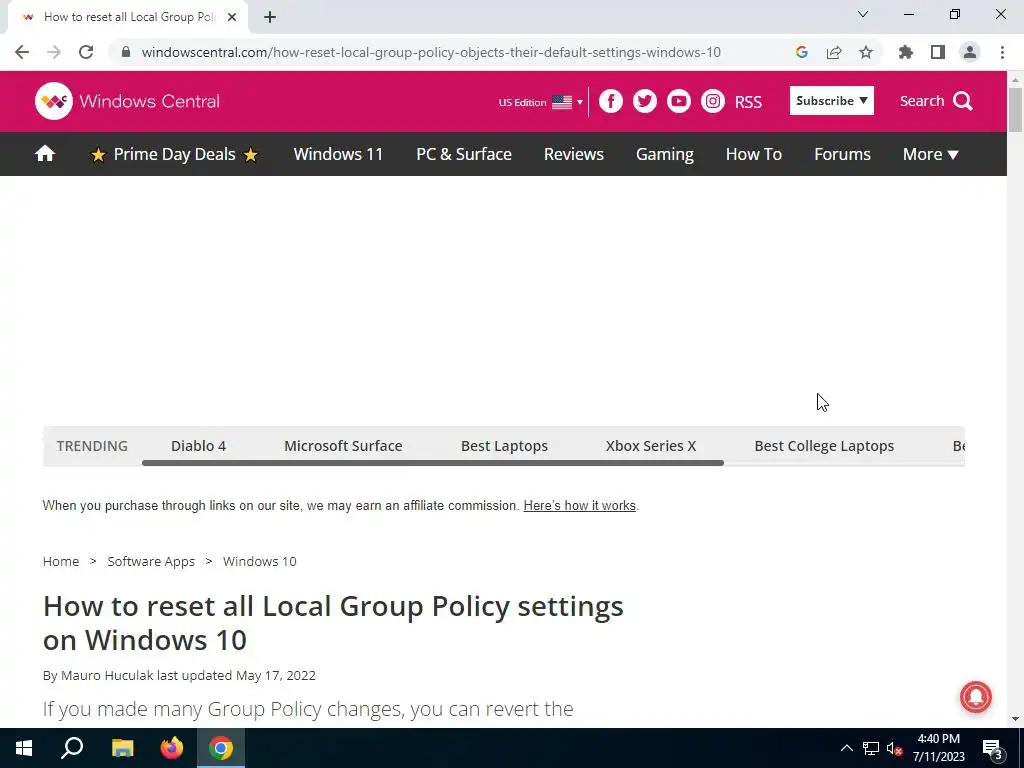Image resolution: width=1024 pixels, height=768 pixels.
Task: Open Windows Central Twitter icon
Action: 645,101
